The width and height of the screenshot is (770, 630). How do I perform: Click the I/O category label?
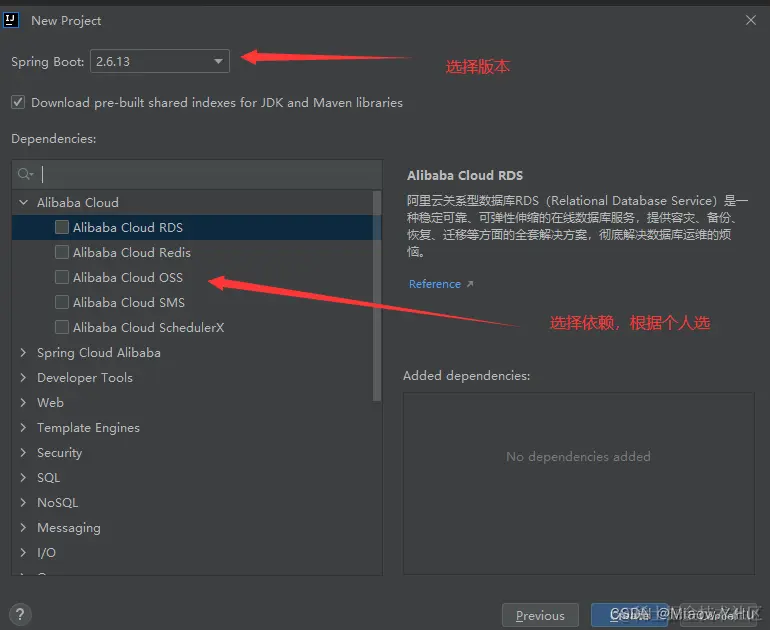(x=46, y=552)
